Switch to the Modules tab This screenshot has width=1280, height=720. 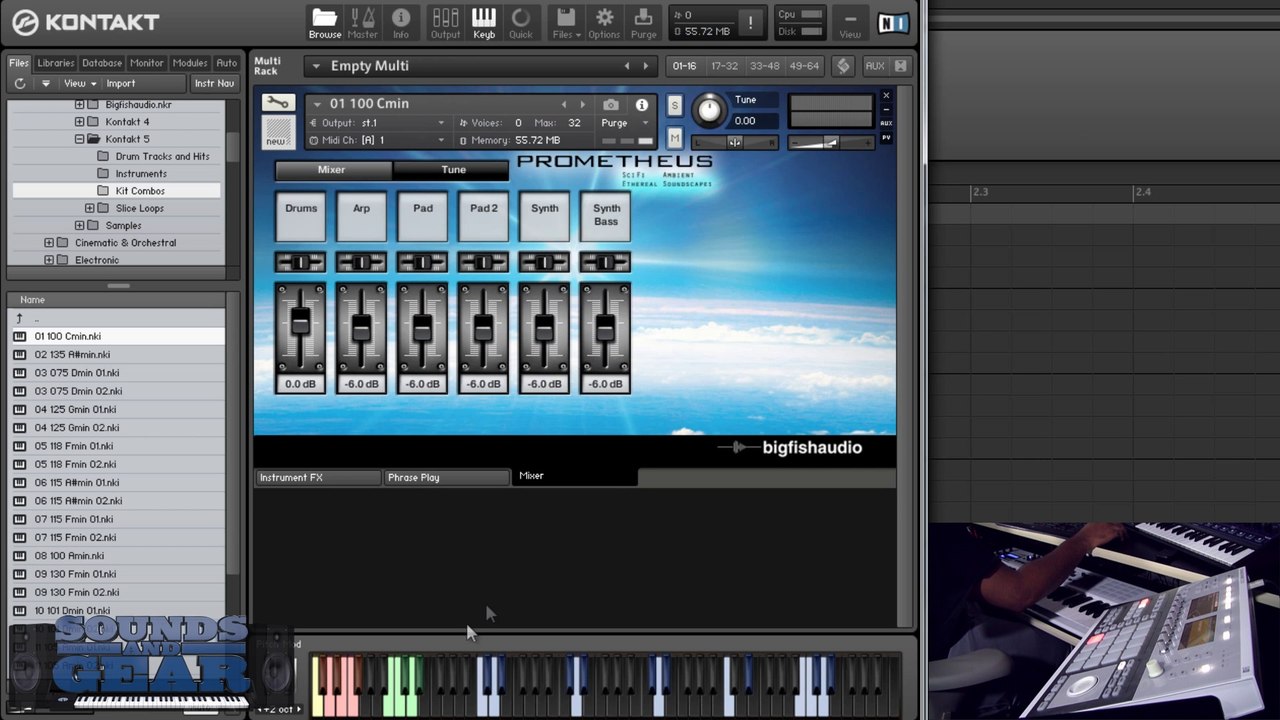coord(190,63)
